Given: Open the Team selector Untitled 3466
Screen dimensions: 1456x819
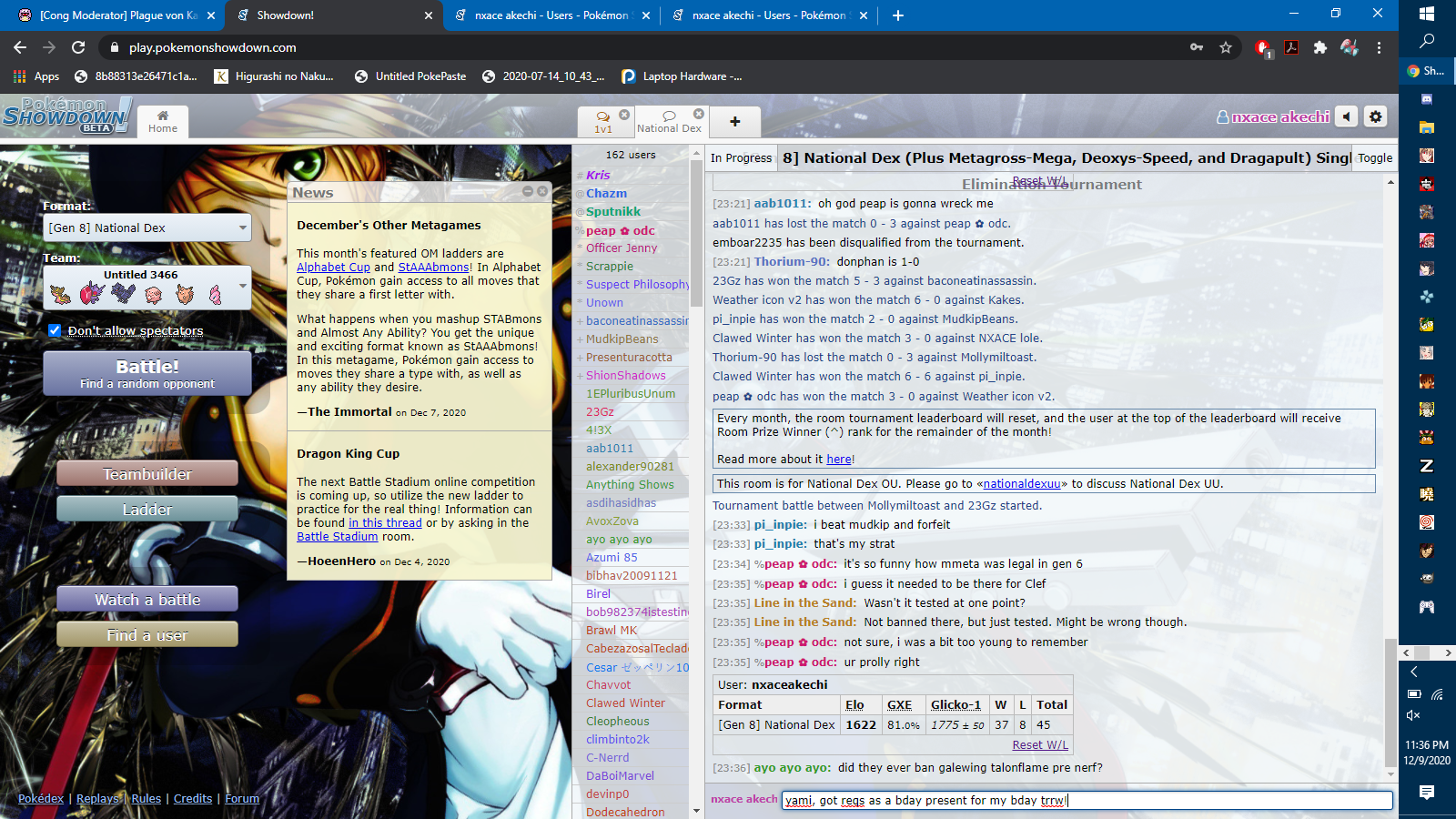Looking at the screenshot, I should (147, 287).
